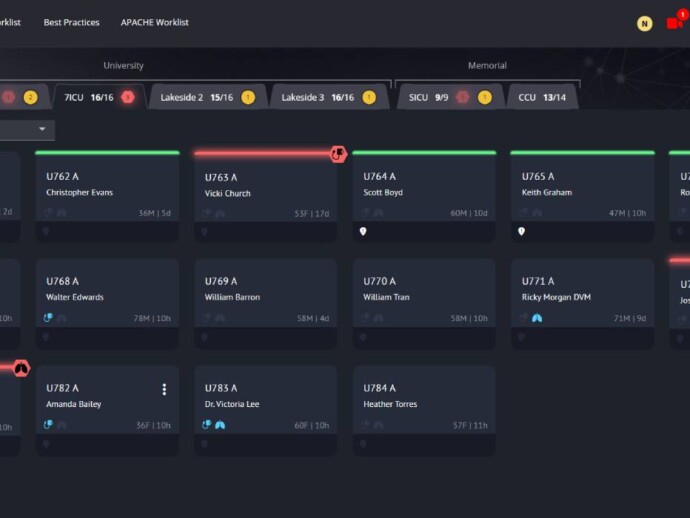Open the CCU 13/14 tab
690x518 pixels.
click(x=542, y=97)
